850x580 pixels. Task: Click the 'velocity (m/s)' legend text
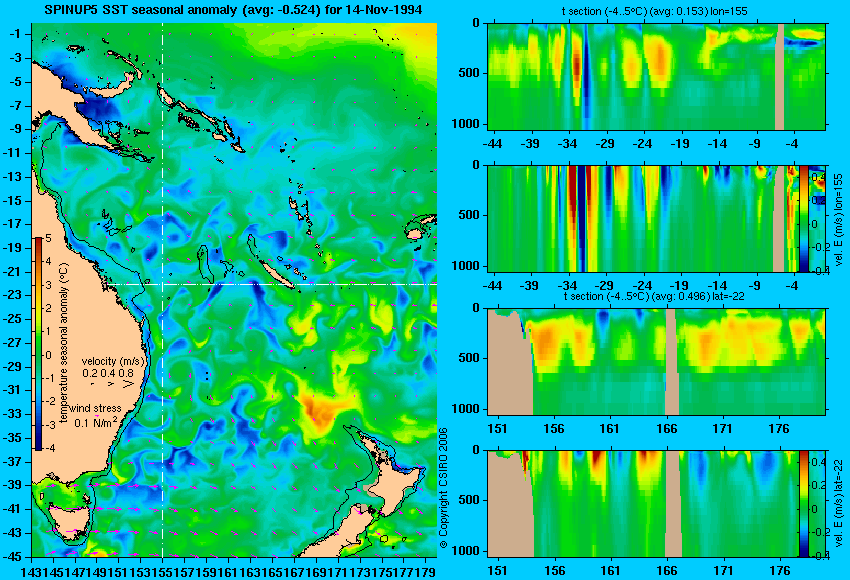(113, 361)
